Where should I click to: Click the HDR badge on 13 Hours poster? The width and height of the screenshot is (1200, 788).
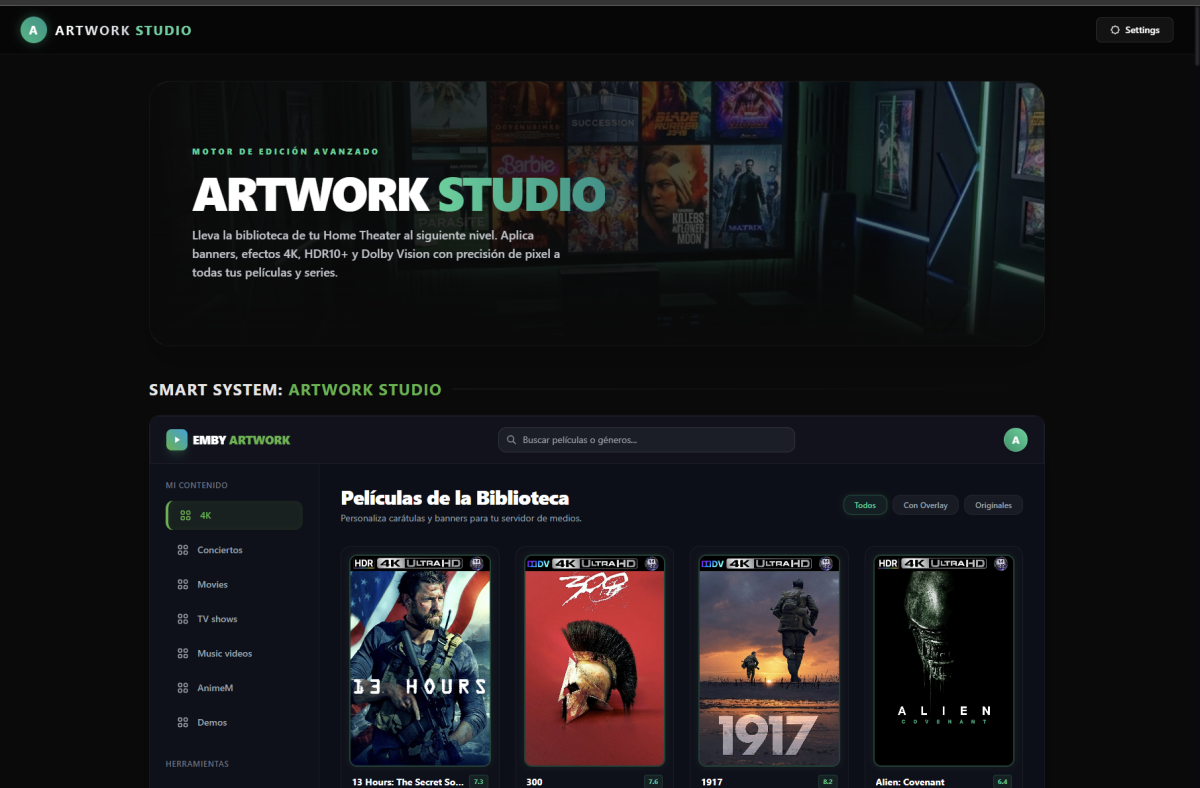tap(364, 564)
